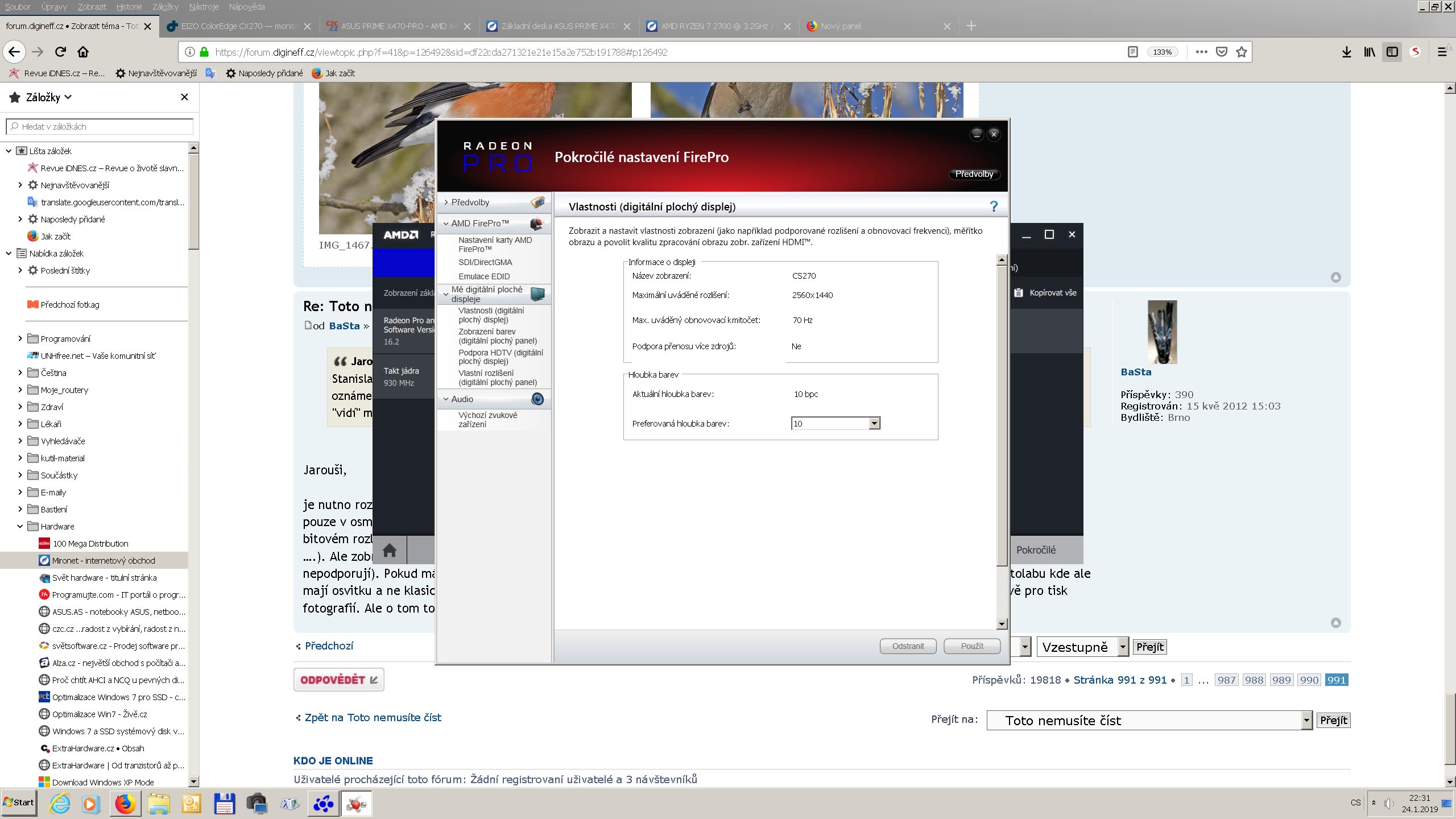Click the bookmarks search field

[x=100, y=126]
